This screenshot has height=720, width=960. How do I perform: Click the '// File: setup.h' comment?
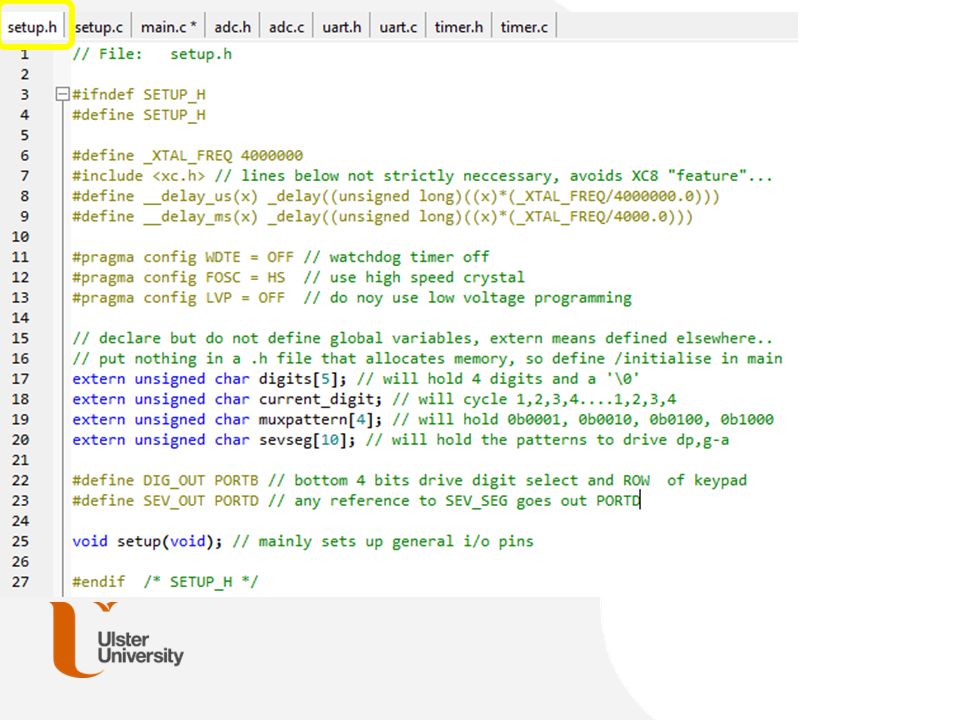[x=152, y=54]
